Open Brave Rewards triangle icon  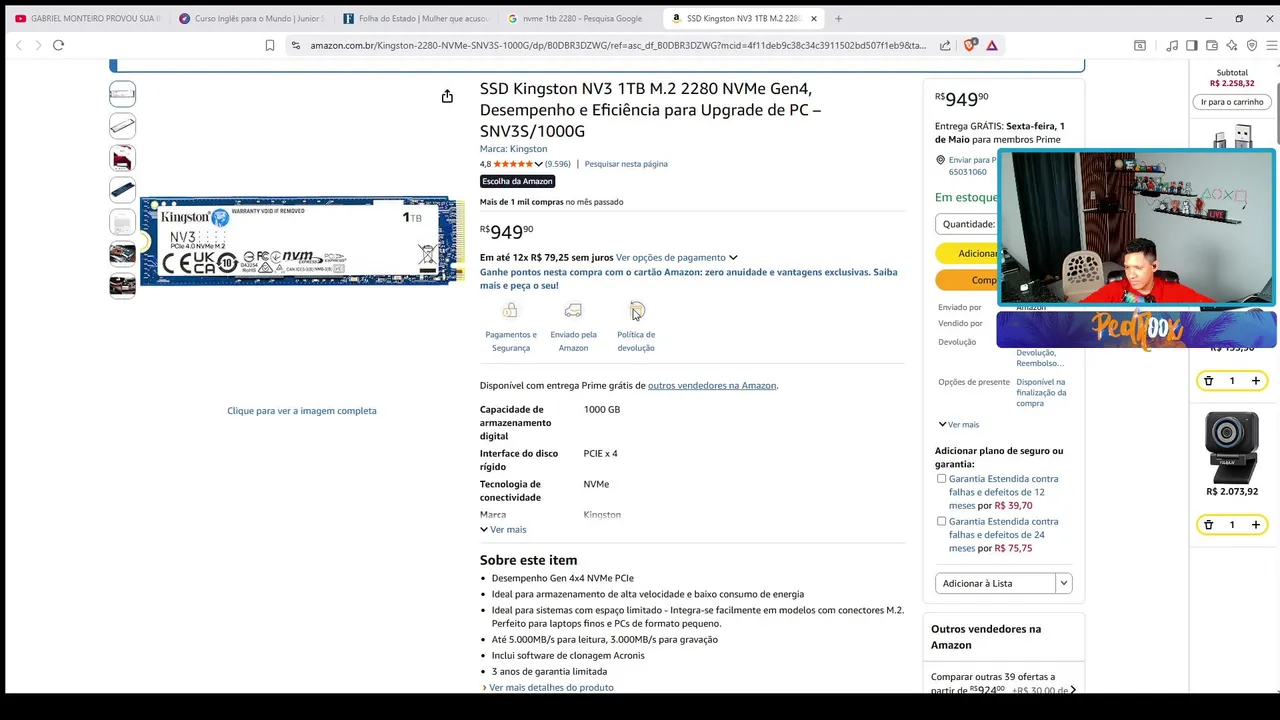point(992,45)
